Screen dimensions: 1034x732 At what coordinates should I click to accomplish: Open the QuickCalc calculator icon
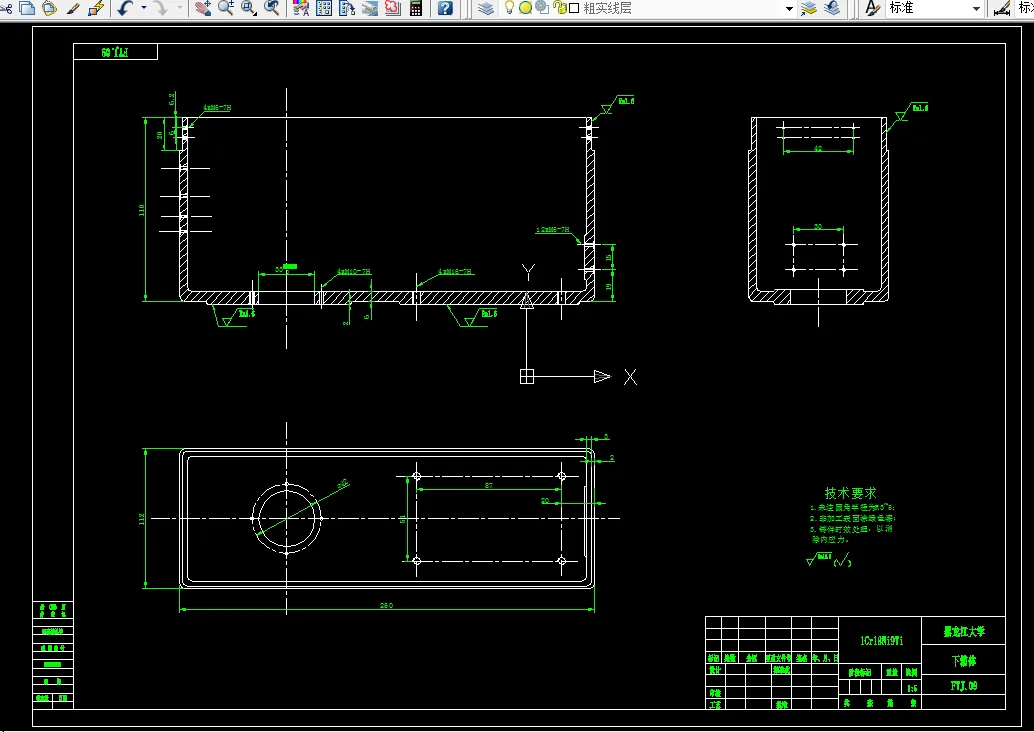pos(416,8)
